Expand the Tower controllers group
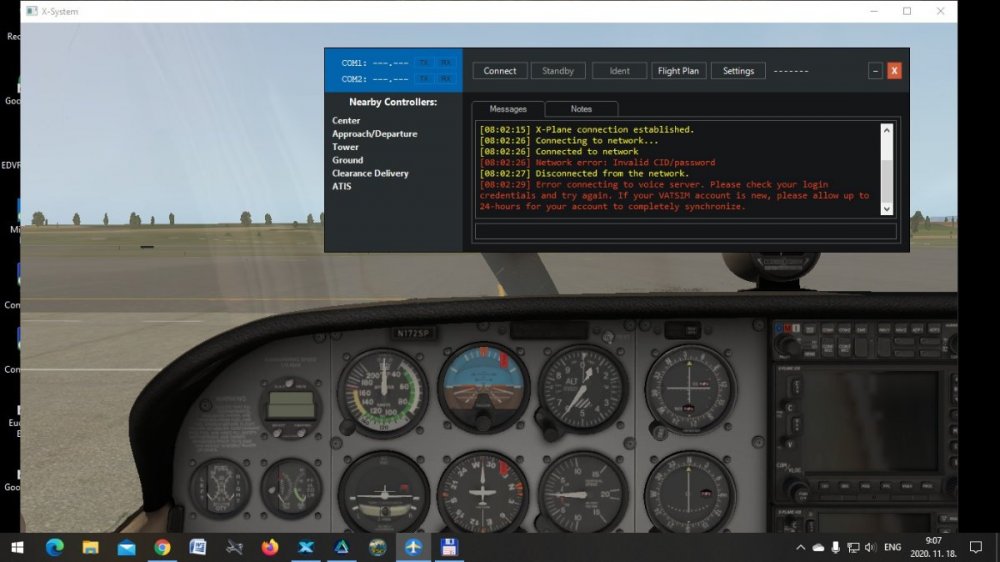 (x=345, y=147)
